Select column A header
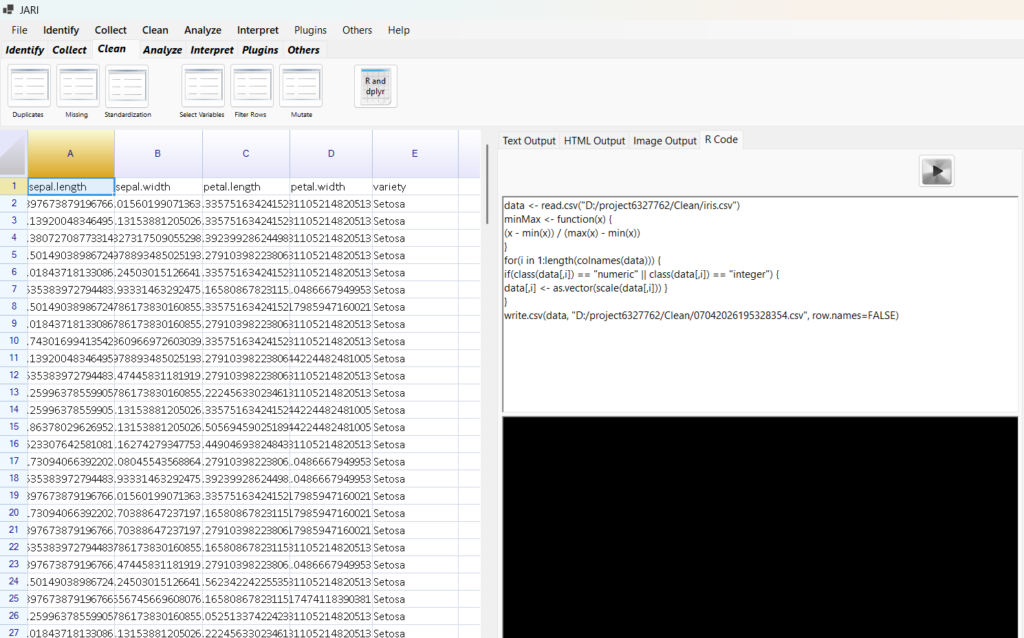The image size is (1024, 638). coord(70,153)
